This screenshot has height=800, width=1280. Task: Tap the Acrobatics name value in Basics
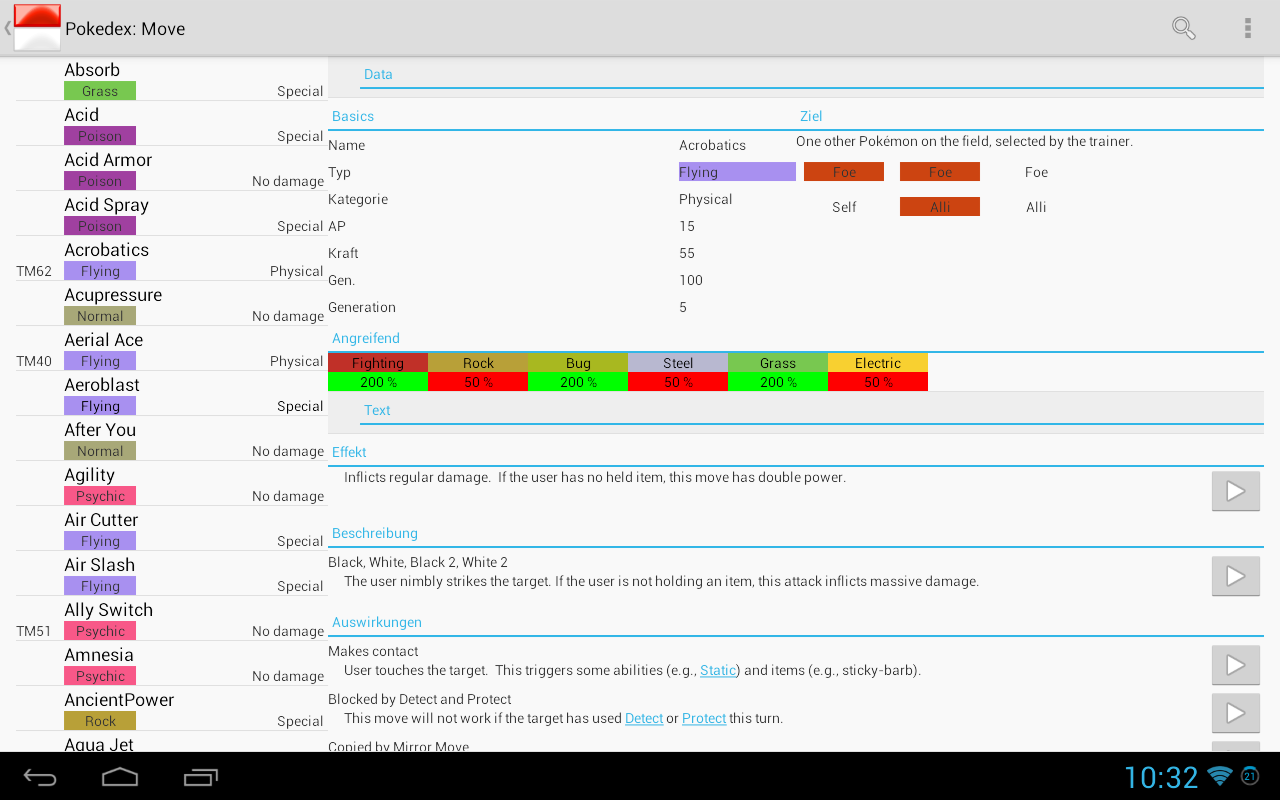(x=712, y=145)
